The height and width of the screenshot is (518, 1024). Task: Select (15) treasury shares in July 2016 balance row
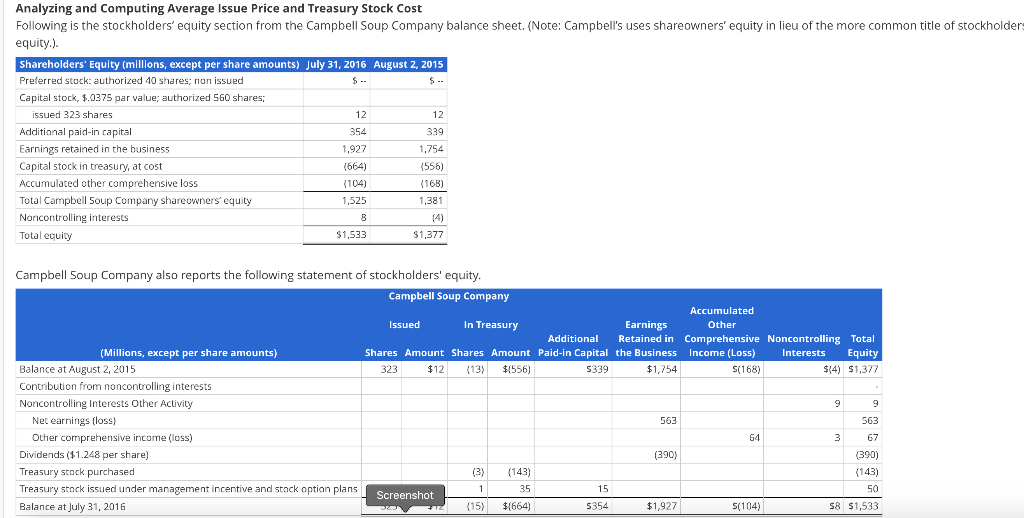[474, 506]
